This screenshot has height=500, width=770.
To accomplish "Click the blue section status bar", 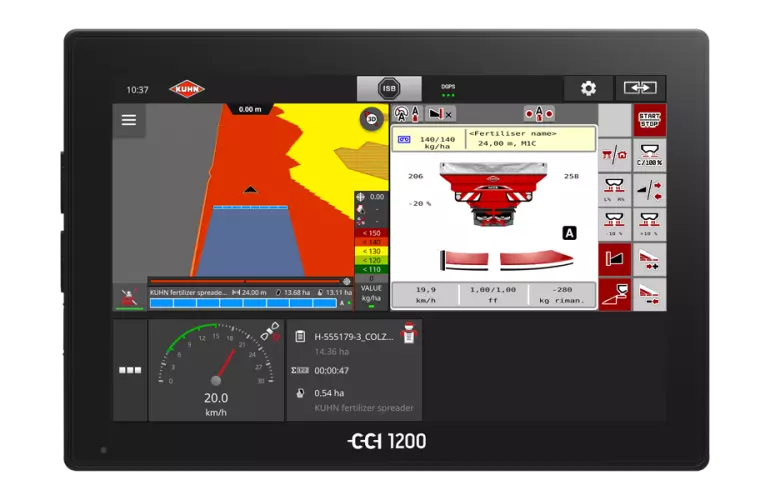I will click(x=243, y=303).
